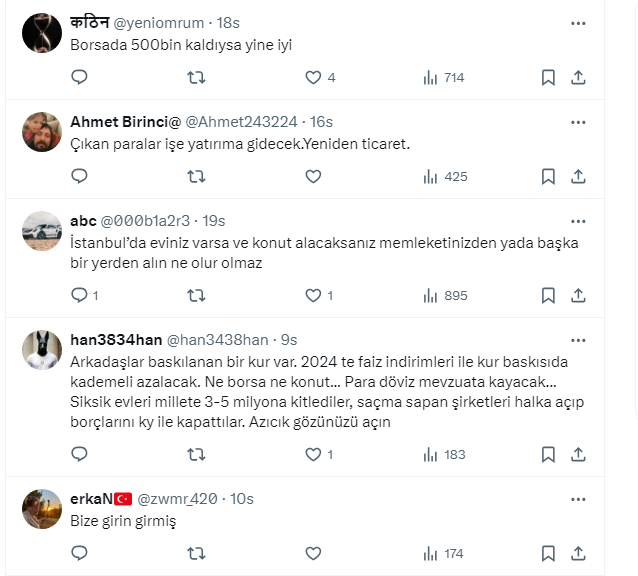Reply to yeniomrum's tweet about Borsada
638x576 pixels.
tap(80, 77)
